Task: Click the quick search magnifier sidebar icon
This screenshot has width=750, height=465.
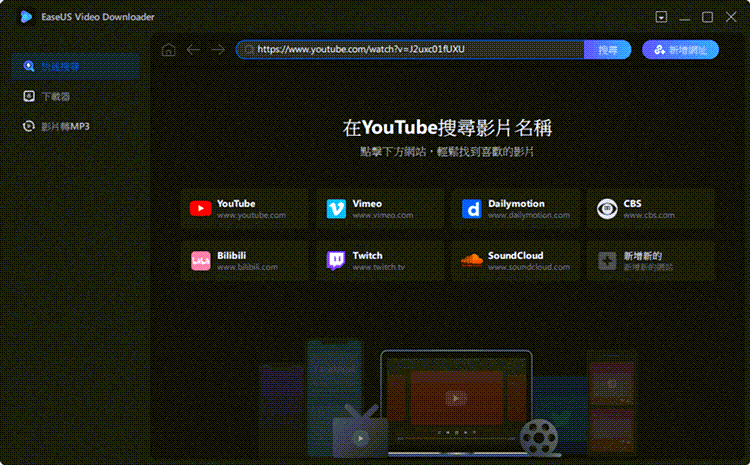Action: (29, 66)
